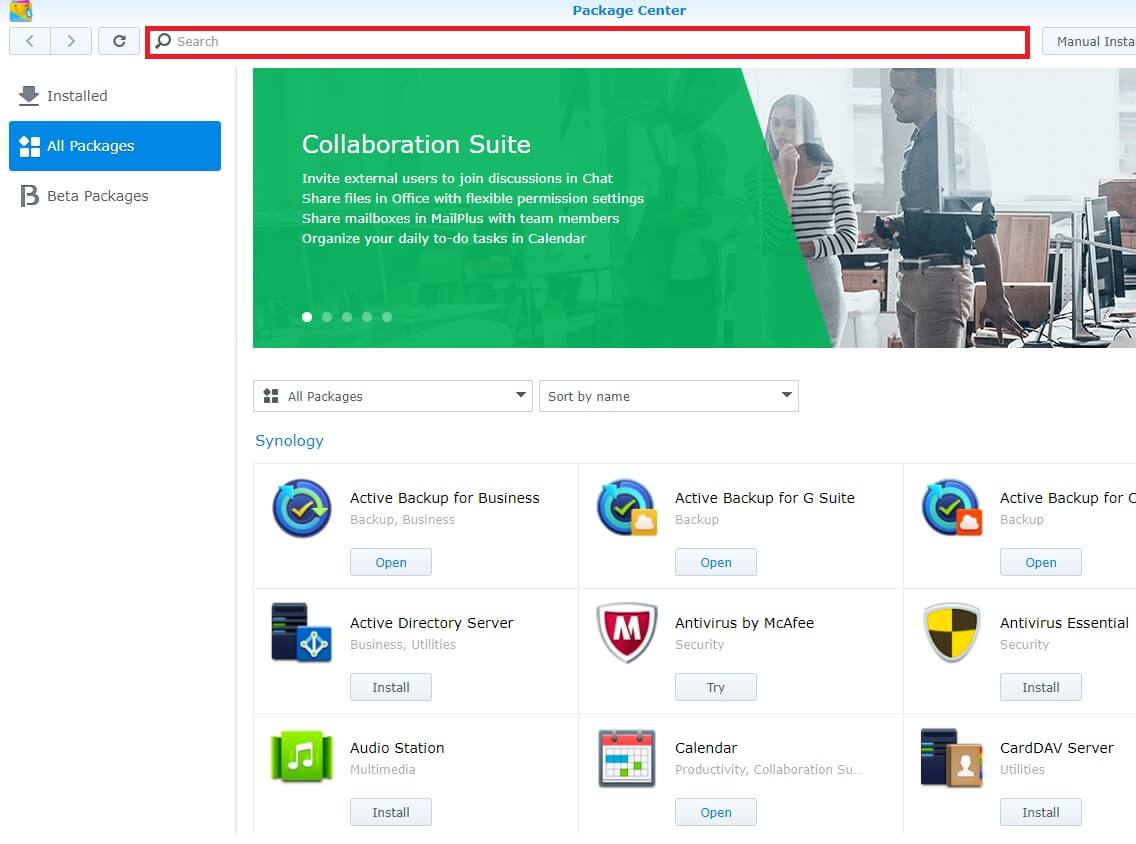The width and height of the screenshot is (1136, 844).
Task: Click the Antivirus Essential title
Action: pos(1064,623)
